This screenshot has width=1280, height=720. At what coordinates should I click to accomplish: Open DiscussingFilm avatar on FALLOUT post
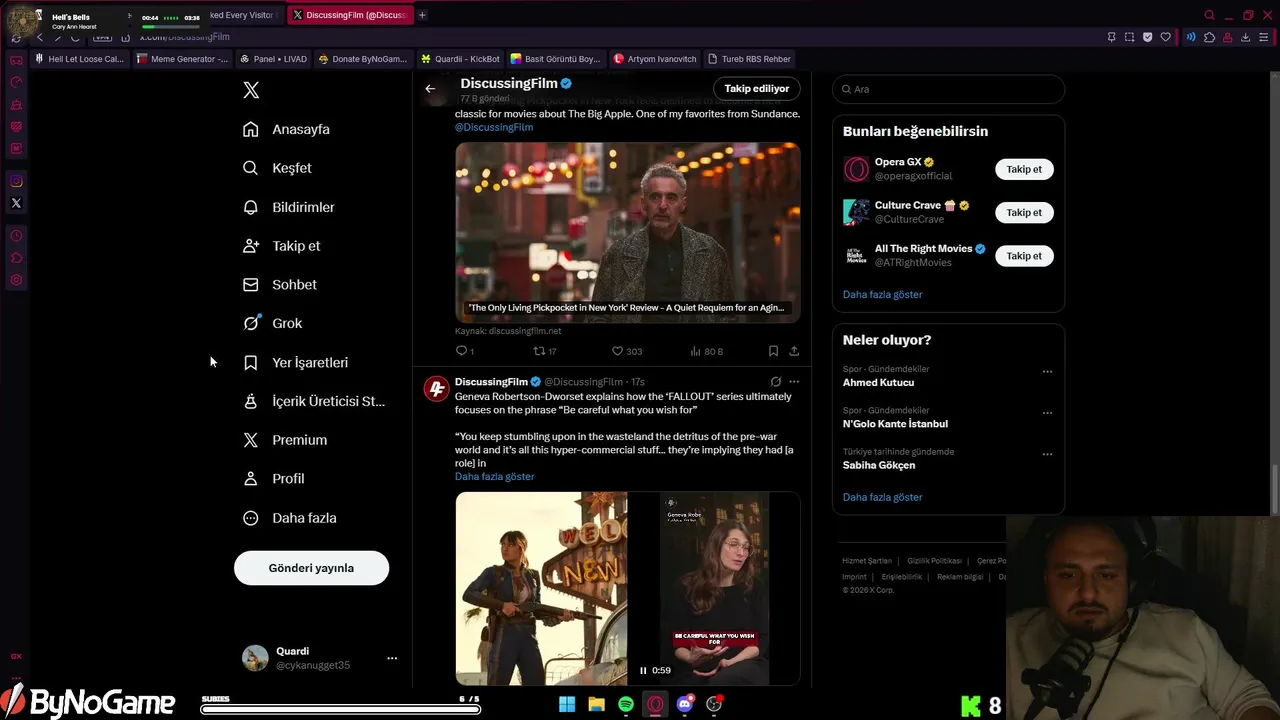tap(436, 389)
